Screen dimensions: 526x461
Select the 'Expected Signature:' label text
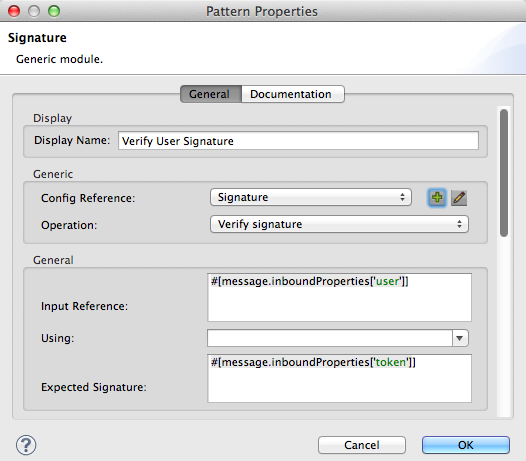click(94, 387)
